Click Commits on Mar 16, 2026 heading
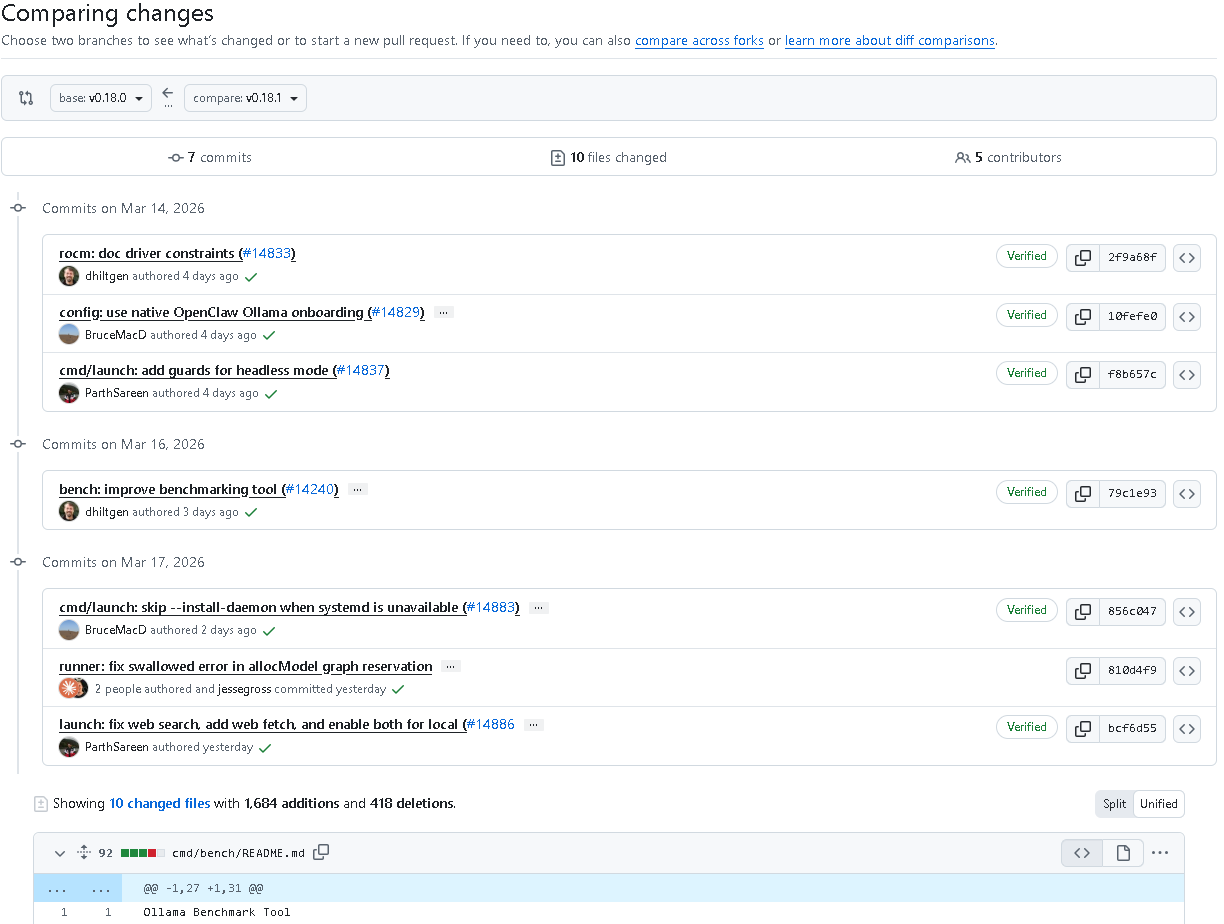Screen dimensions: 1224x924 point(123,444)
